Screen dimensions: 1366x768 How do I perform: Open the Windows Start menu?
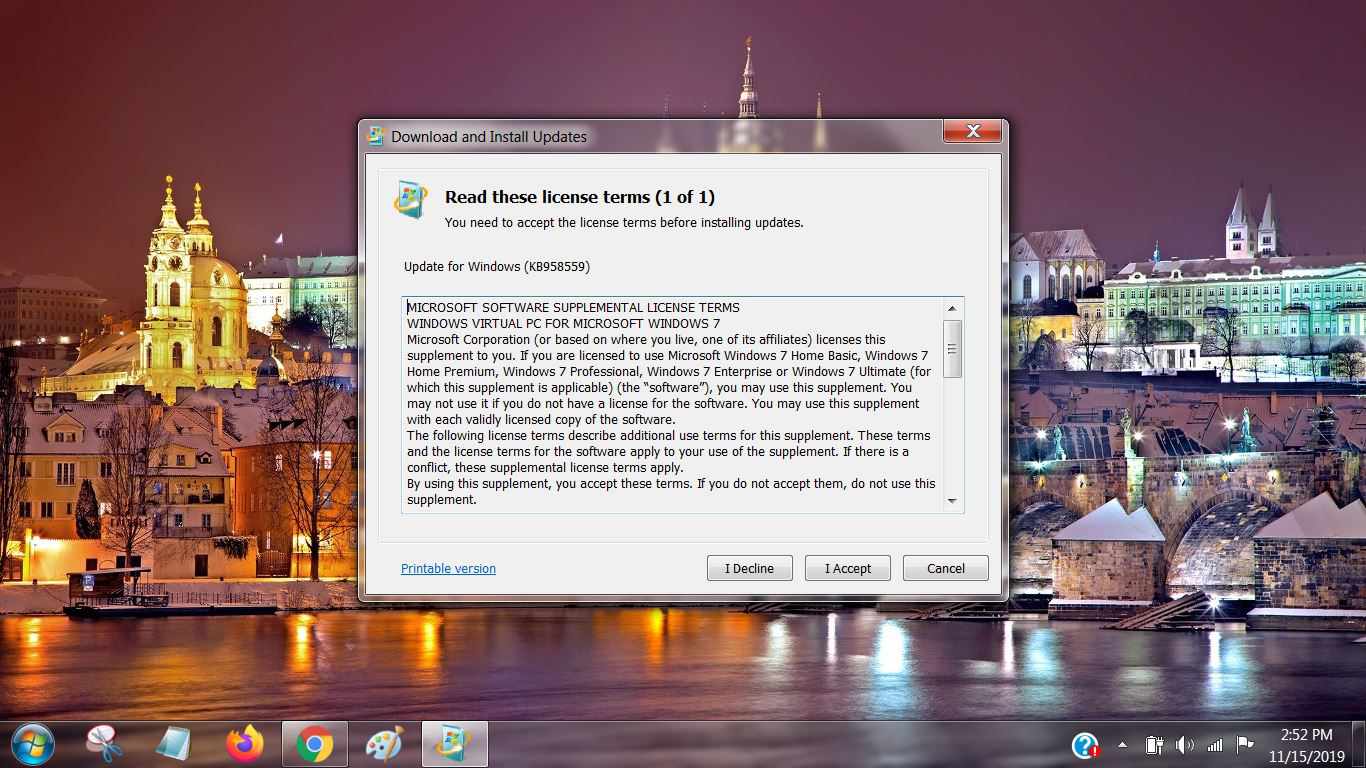33,744
